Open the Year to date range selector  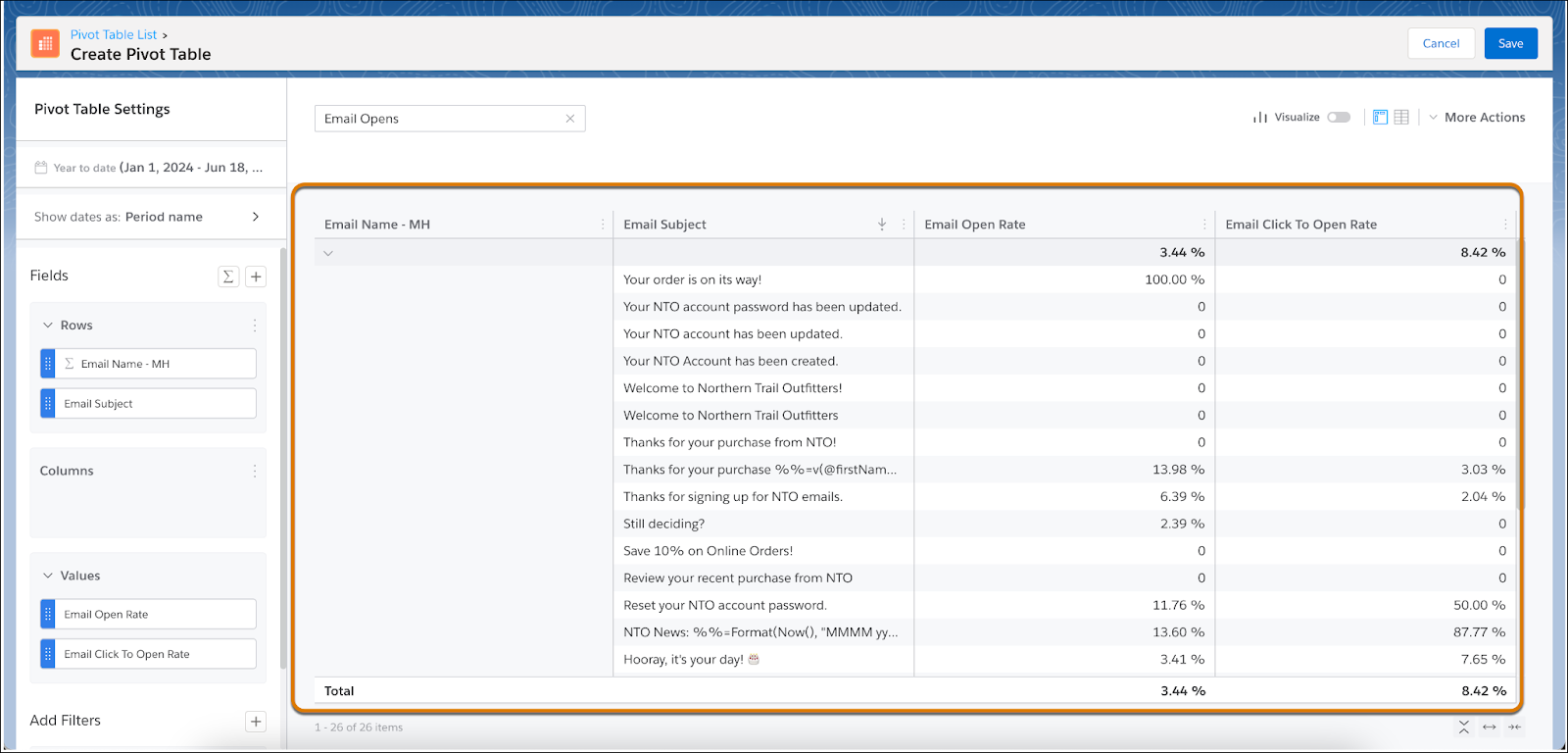[151, 168]
